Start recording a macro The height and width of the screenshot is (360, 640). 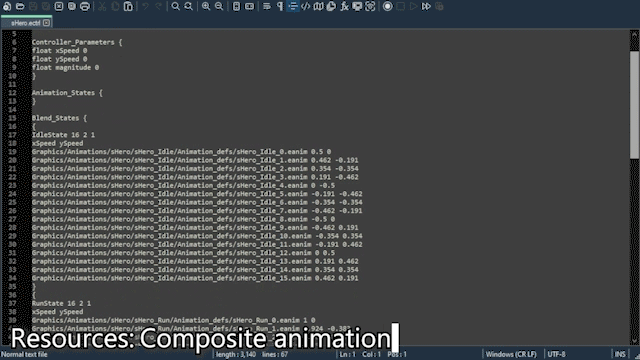pos(387,6)
